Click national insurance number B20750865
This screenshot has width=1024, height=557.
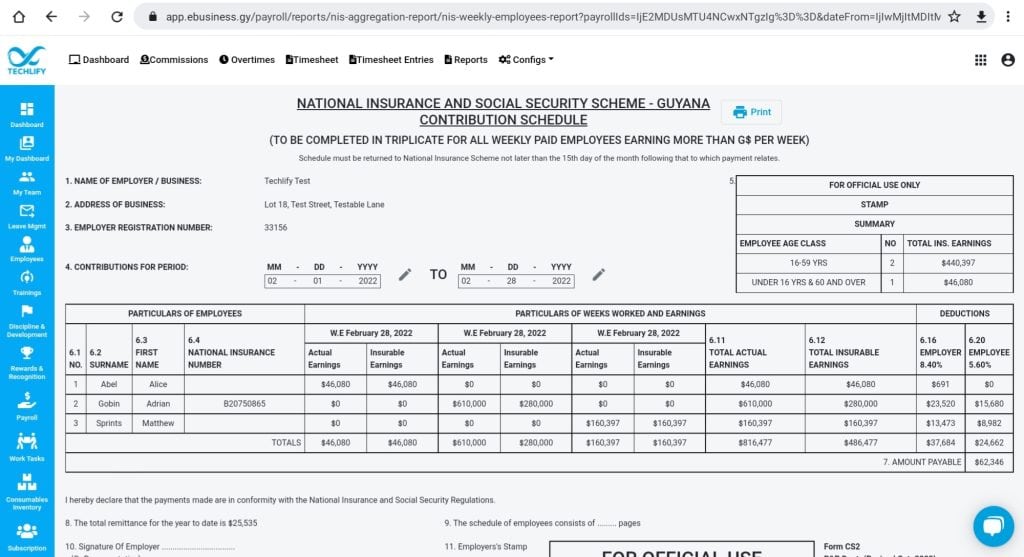pos(244,404)
